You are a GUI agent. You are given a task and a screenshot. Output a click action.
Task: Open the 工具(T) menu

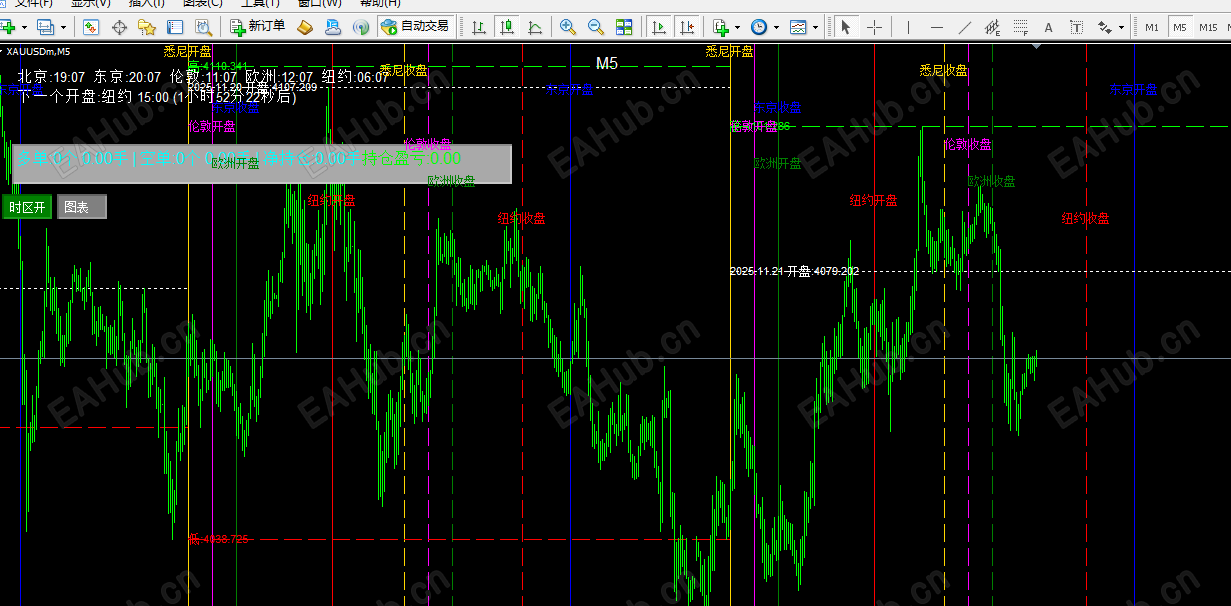tap(260, 4)
